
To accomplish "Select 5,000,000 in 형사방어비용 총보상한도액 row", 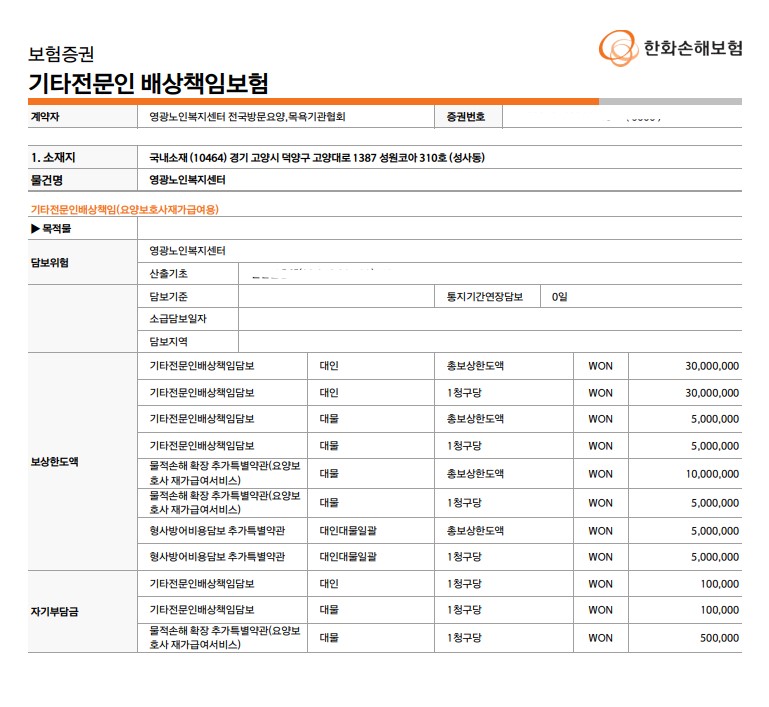I will [x=715, y=530].
